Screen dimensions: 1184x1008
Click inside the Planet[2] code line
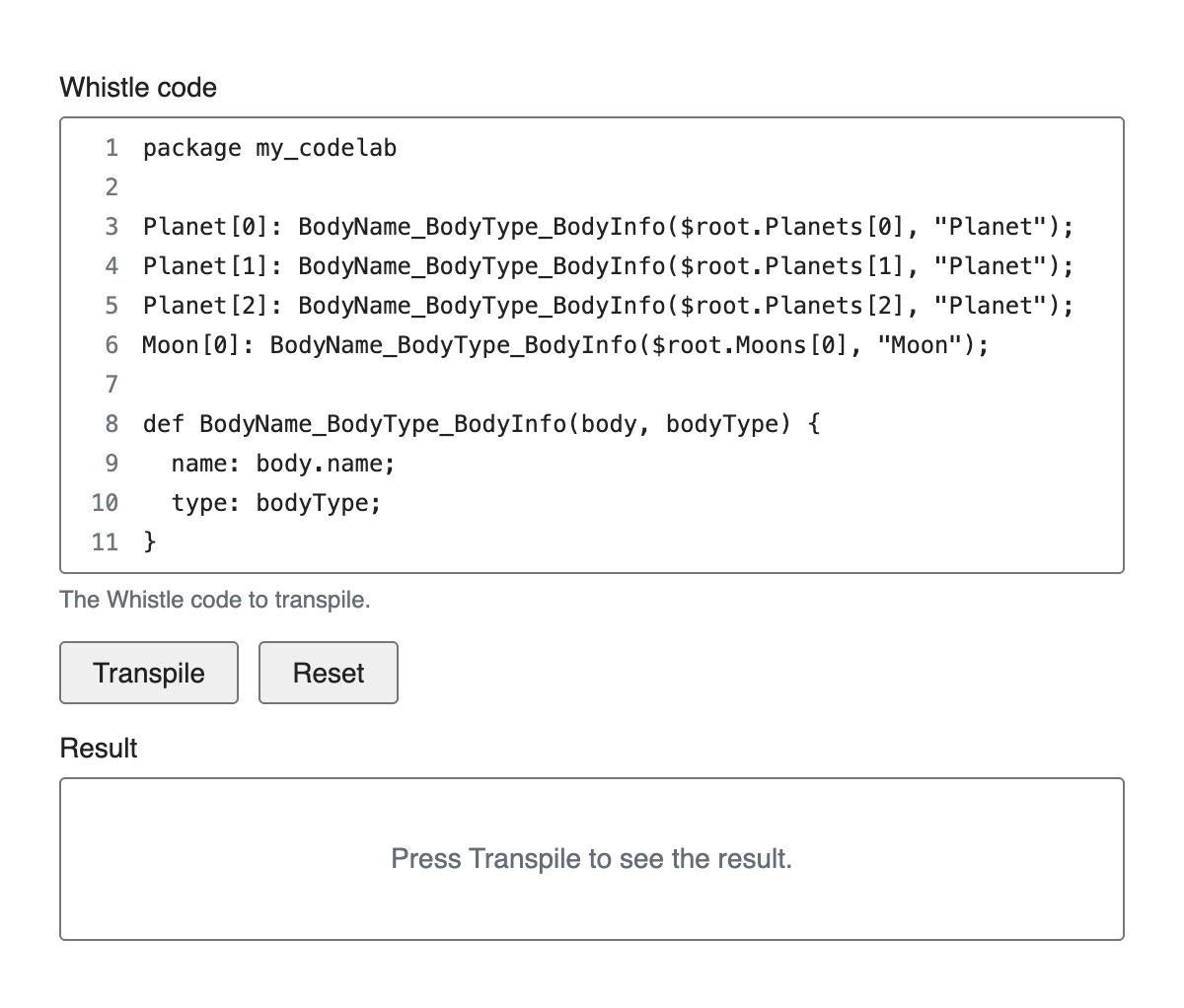(x=607, y=306)
